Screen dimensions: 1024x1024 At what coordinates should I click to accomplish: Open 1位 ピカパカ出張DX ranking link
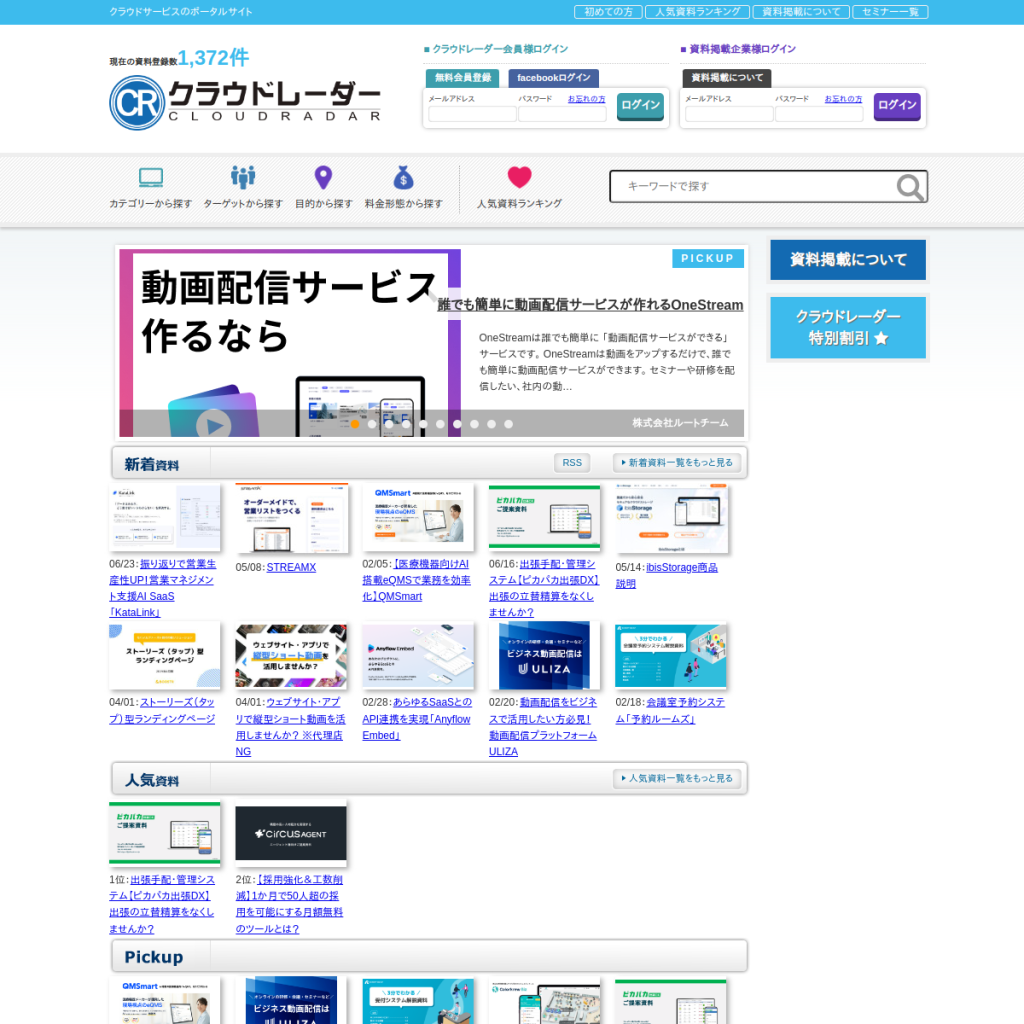pyautogui.click(x=162, y=904)
